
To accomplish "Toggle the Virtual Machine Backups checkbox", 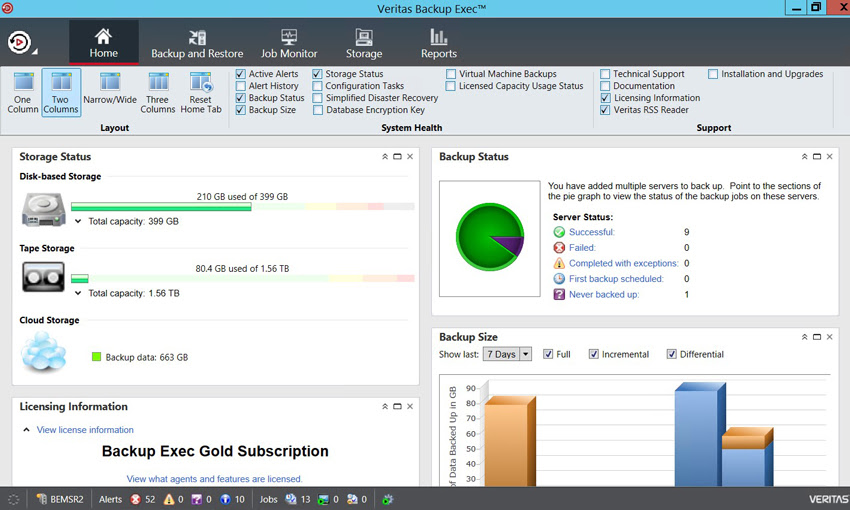I will coord(452,74).
